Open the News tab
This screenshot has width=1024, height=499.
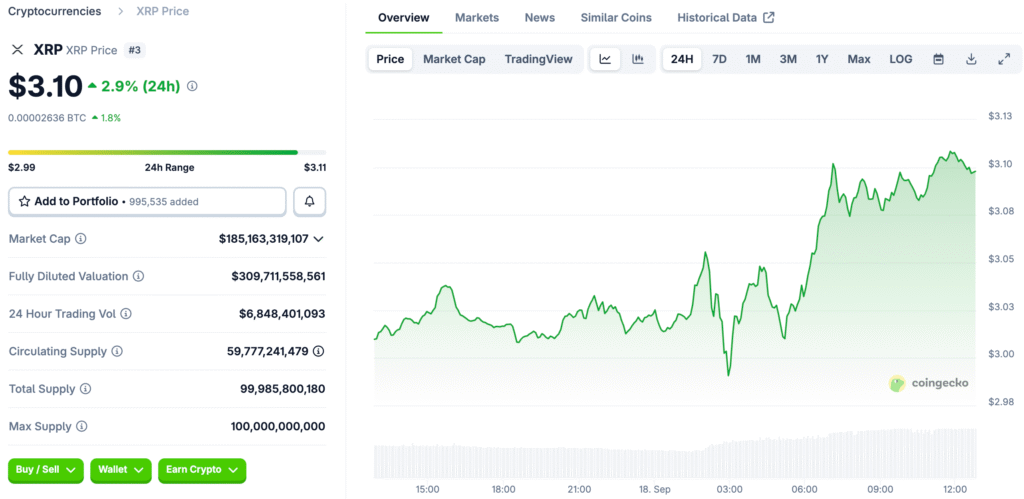click(x=539, y=18)
